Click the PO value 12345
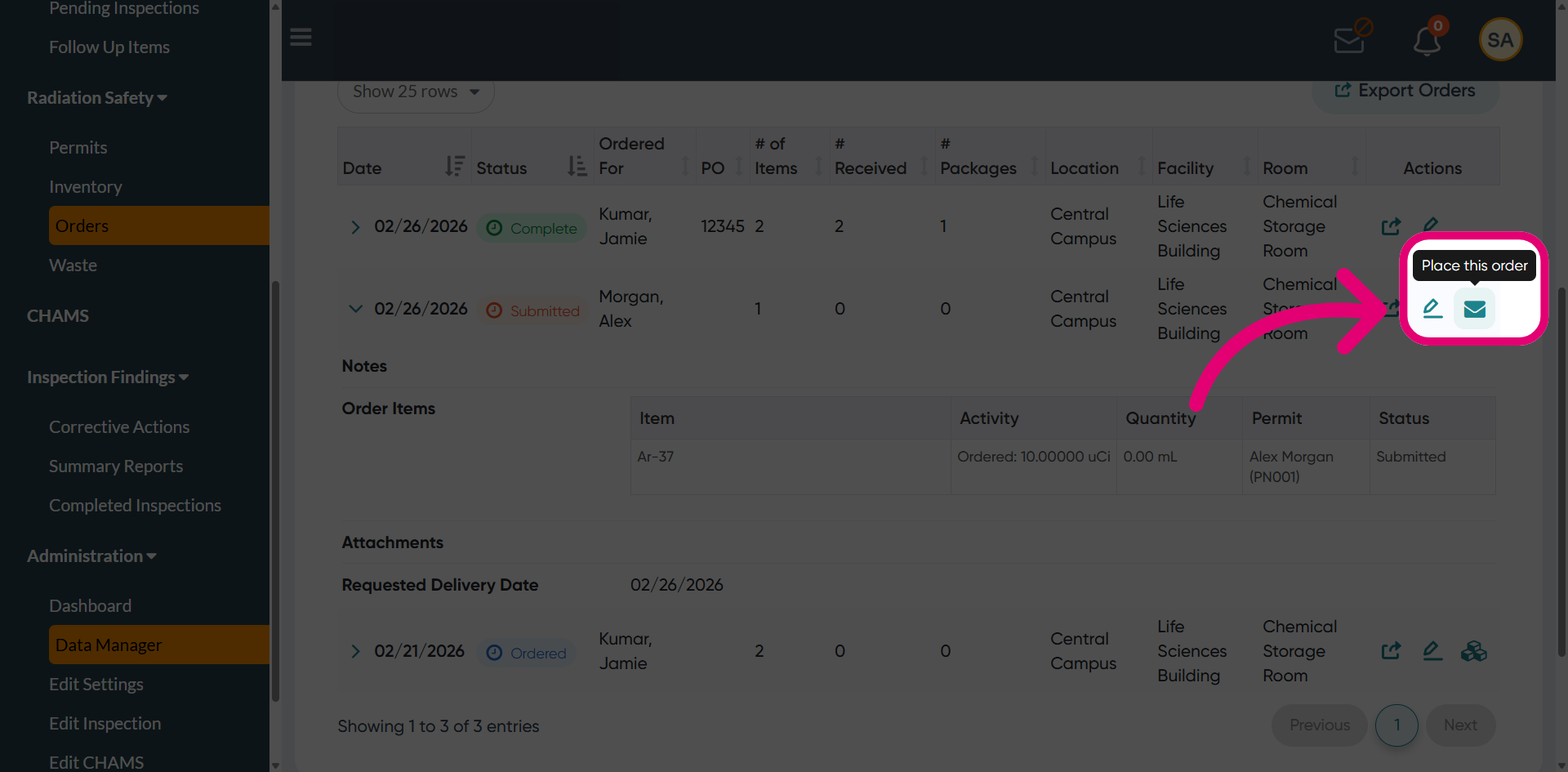Viewport: 1568px width, 772px height. pos(723,226)
